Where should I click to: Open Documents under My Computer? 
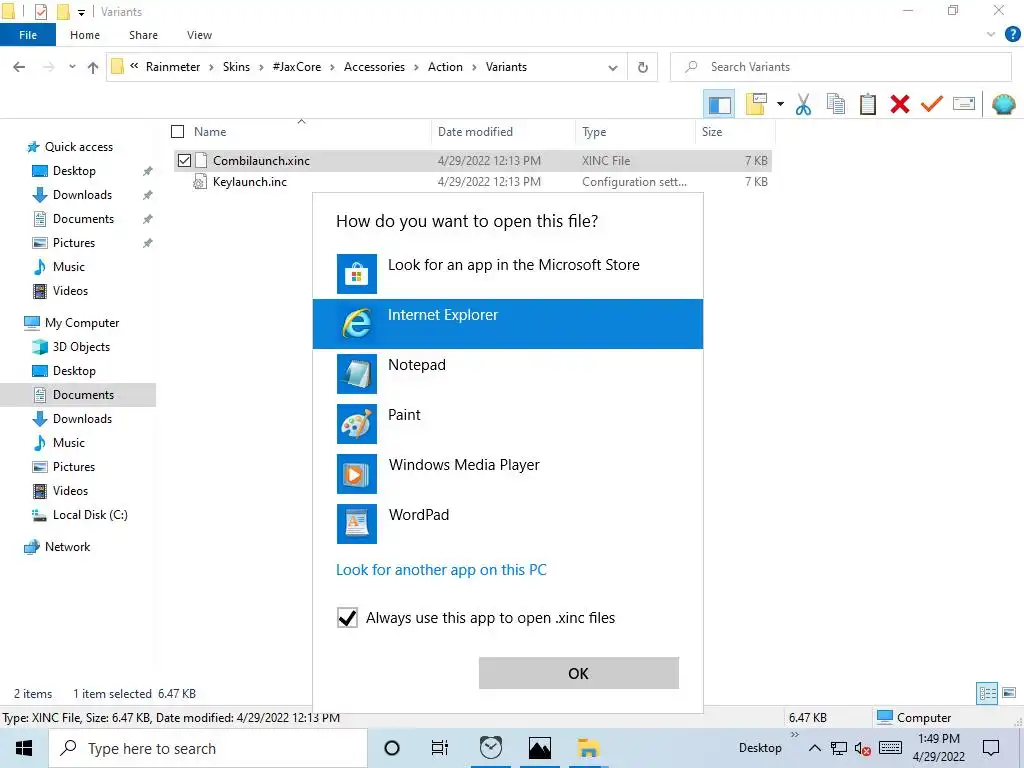click(x=83, y=395)
